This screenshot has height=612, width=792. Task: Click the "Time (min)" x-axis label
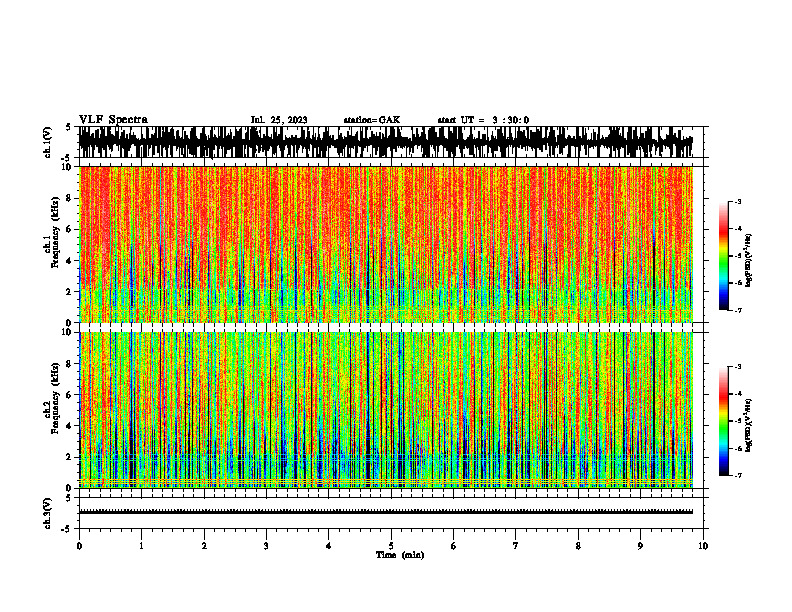pyautogui.click(x=400, y=555)
